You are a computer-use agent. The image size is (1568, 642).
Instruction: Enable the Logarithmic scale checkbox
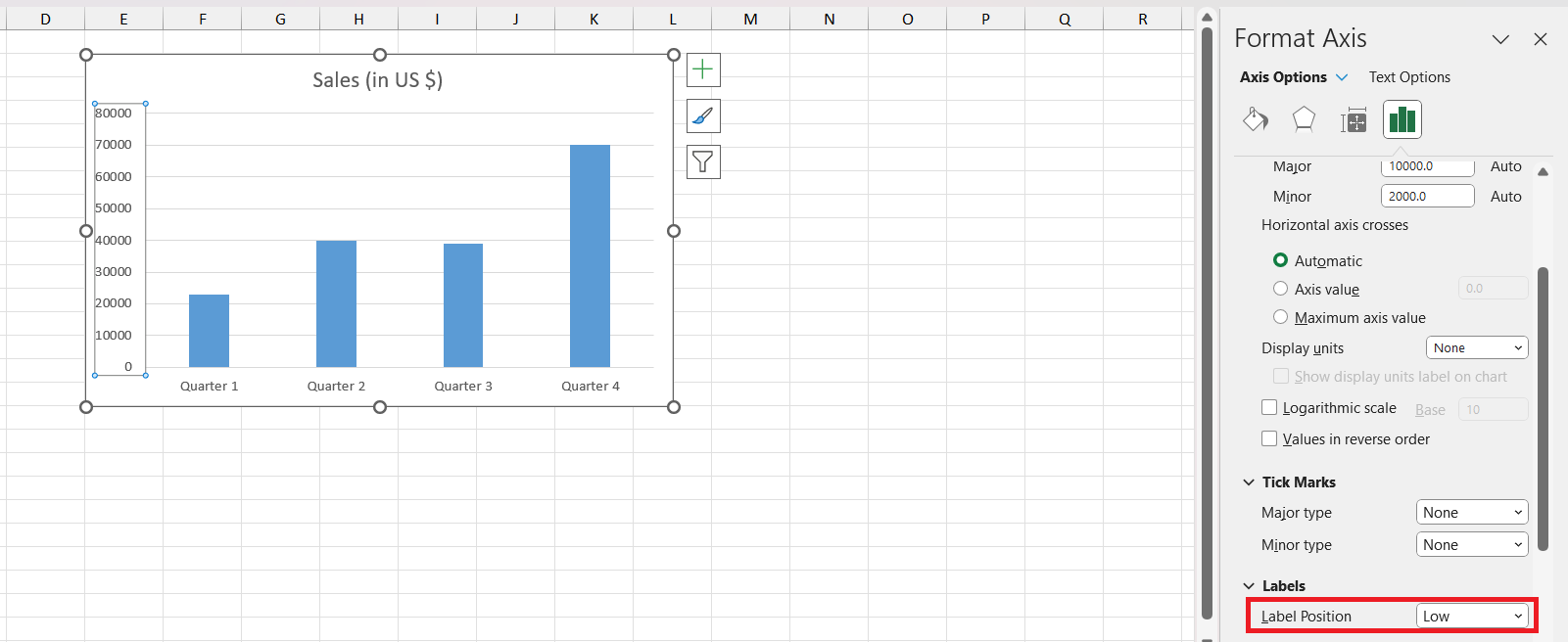pos(1269,407)
